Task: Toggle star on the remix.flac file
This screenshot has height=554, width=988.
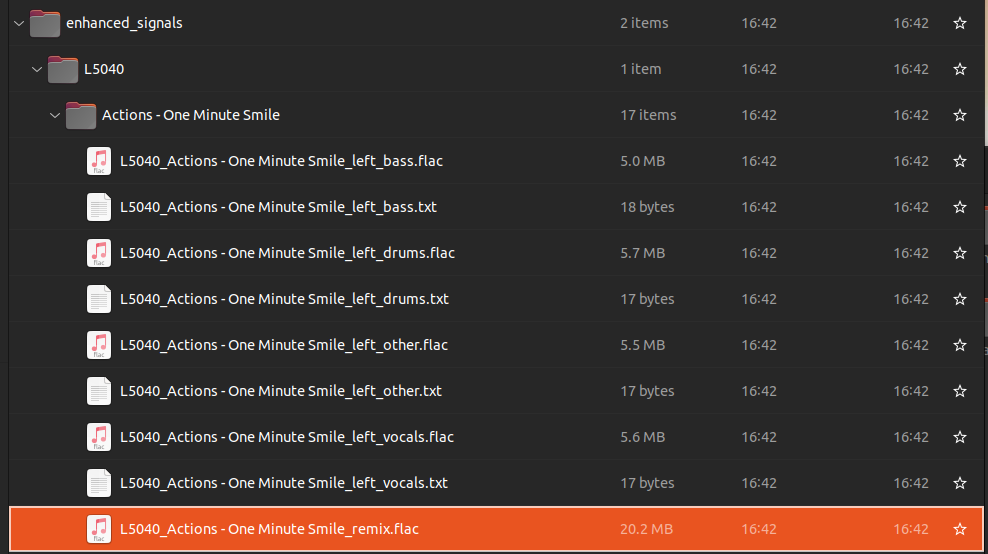Action: tap(960, 529)
